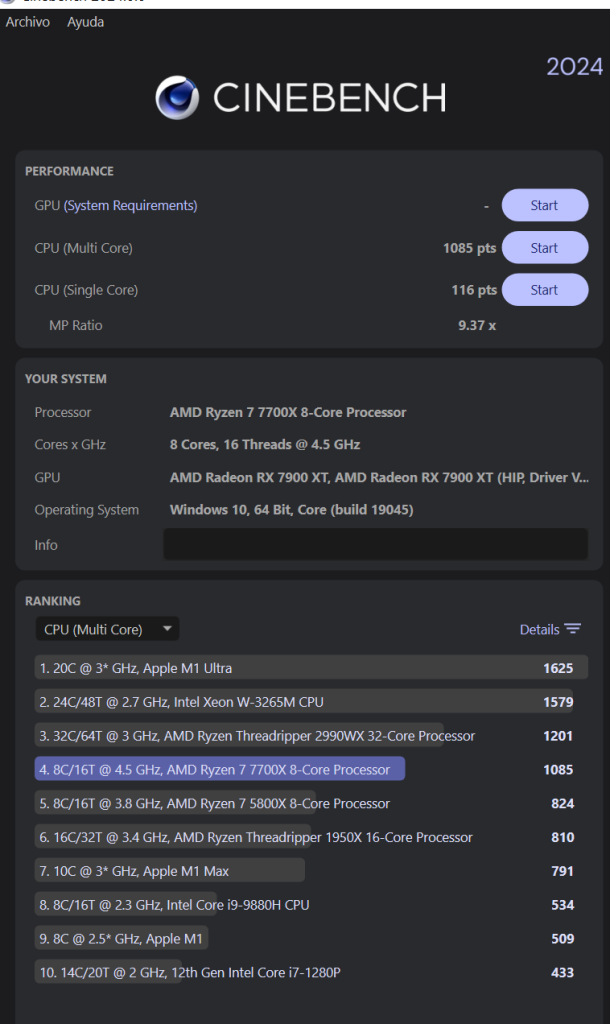Select the Apple M1 Max ranking row
This screenshot has width=610, height=1024.
pyautogui.click(x=311, y=871)
